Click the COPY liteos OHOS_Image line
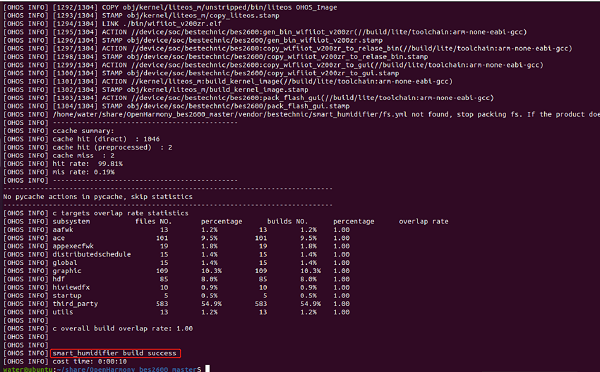The height and width of the screenshot is (372, 600). pyautogui.click(x=170, y=7)
